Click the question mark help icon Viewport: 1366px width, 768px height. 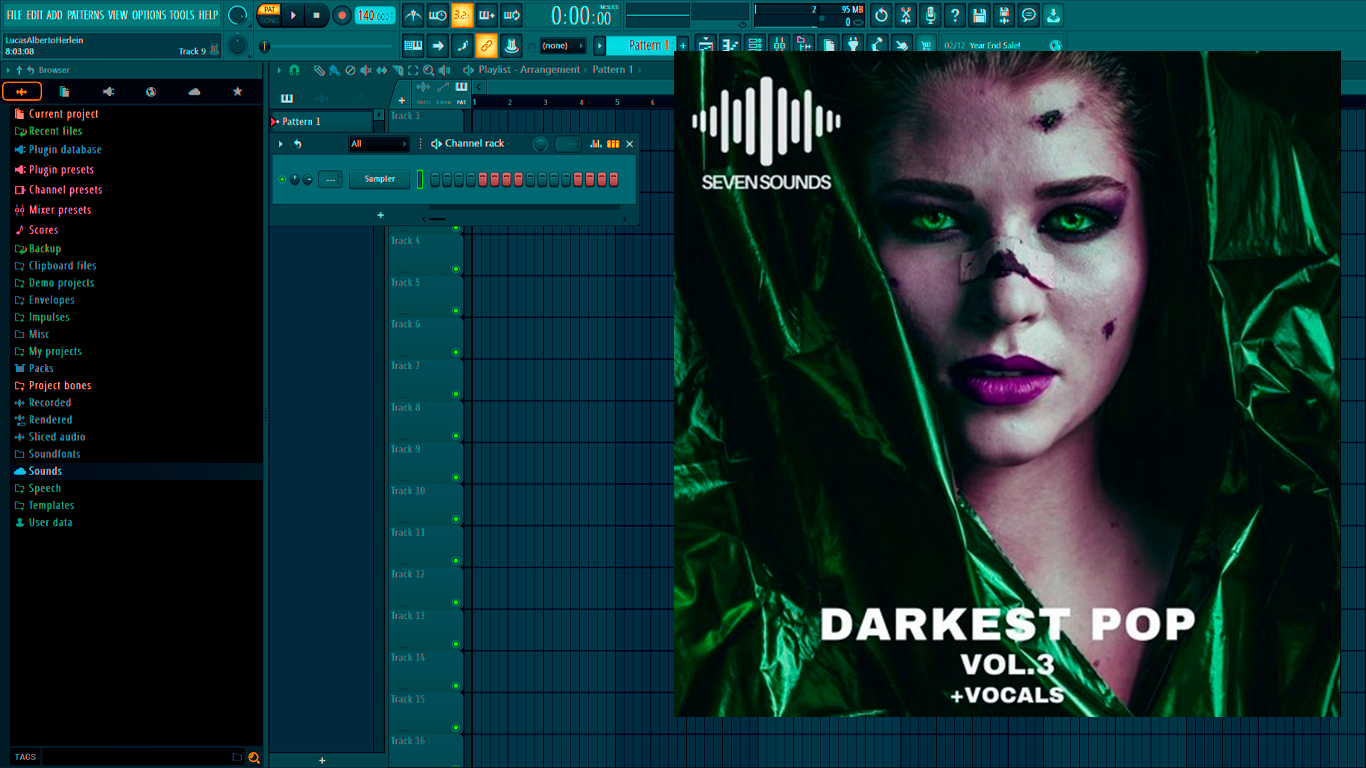point(955,15)
